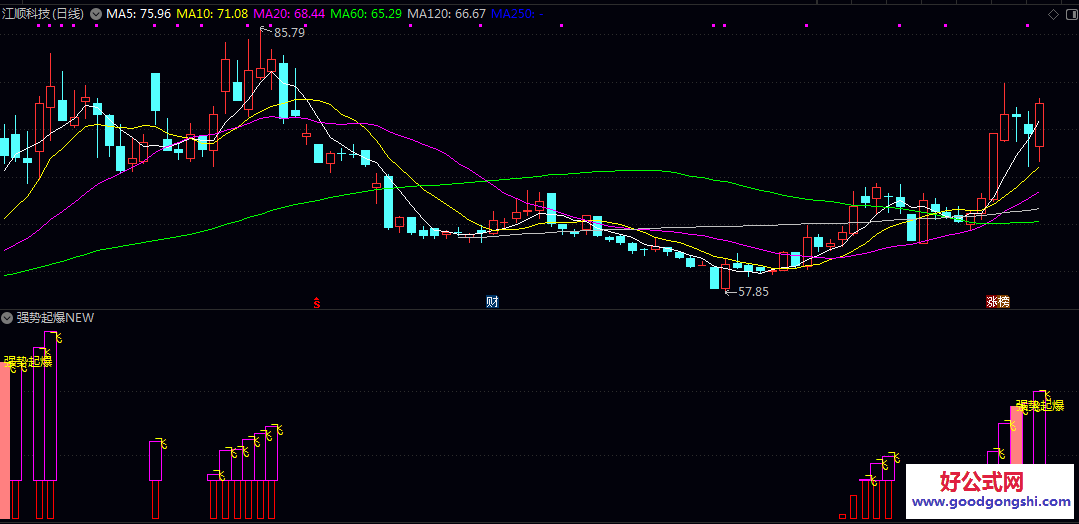Click the blue 财 financial marker

click(492, 302)
